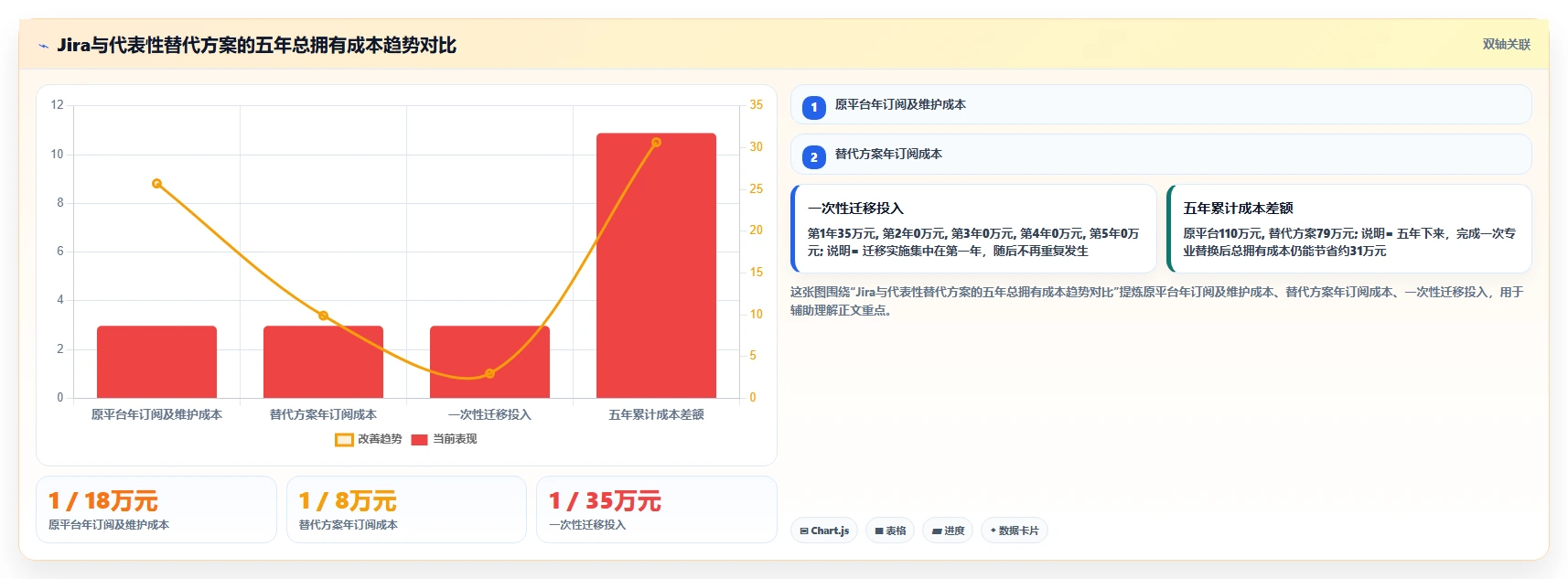Image resolution: width=1568 pixels, height=579 pixels.
Task: Click the orange line point on 替代方案年订阅成本 bar
Action: [x=323, y=316]
